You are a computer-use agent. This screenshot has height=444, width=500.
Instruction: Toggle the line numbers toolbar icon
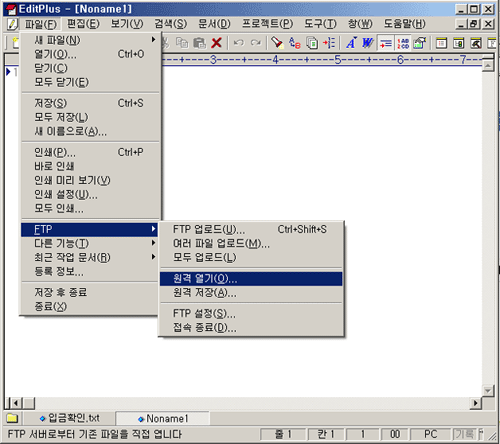click(x=403, y=43)
